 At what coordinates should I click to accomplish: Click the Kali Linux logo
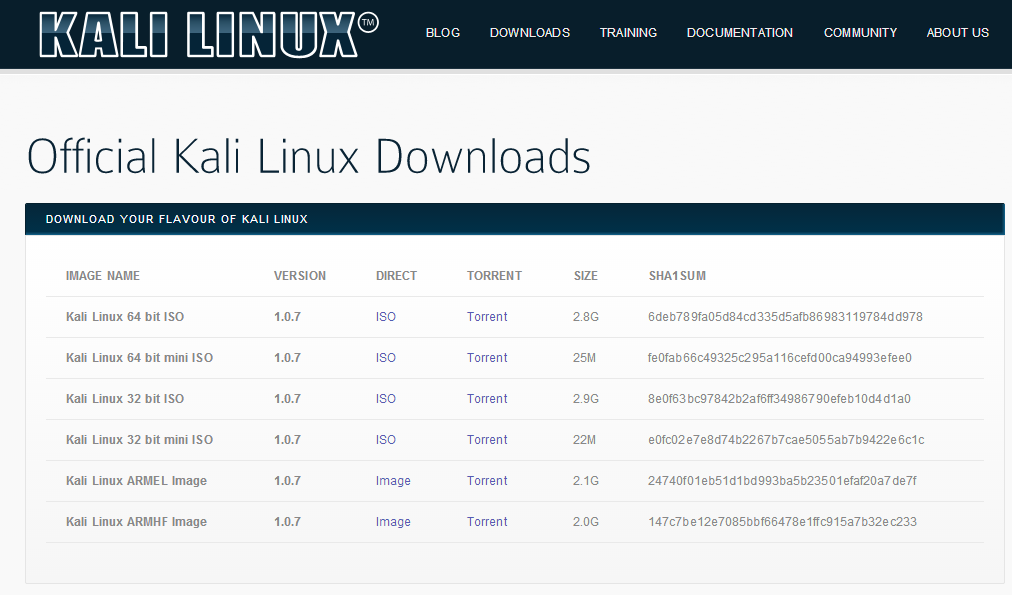[x=208, y=34]
